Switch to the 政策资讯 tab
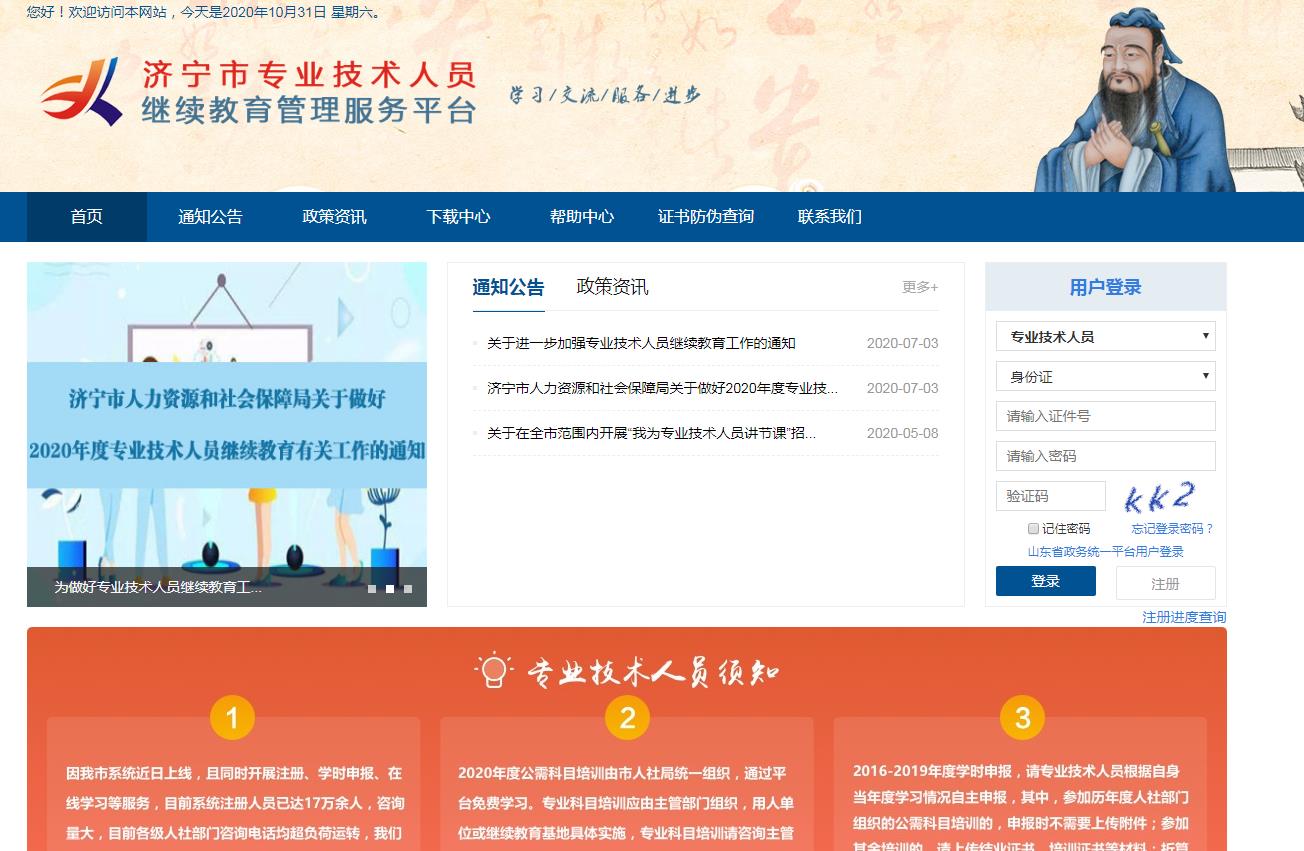The height and width of the screenshot is (851, 1304). click(612, 287)
